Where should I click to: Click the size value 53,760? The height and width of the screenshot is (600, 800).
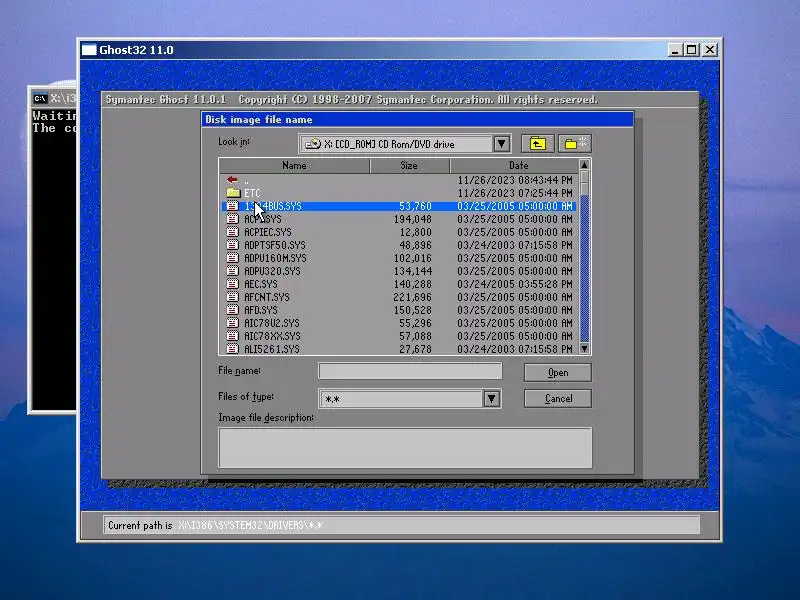pos(415,206)
